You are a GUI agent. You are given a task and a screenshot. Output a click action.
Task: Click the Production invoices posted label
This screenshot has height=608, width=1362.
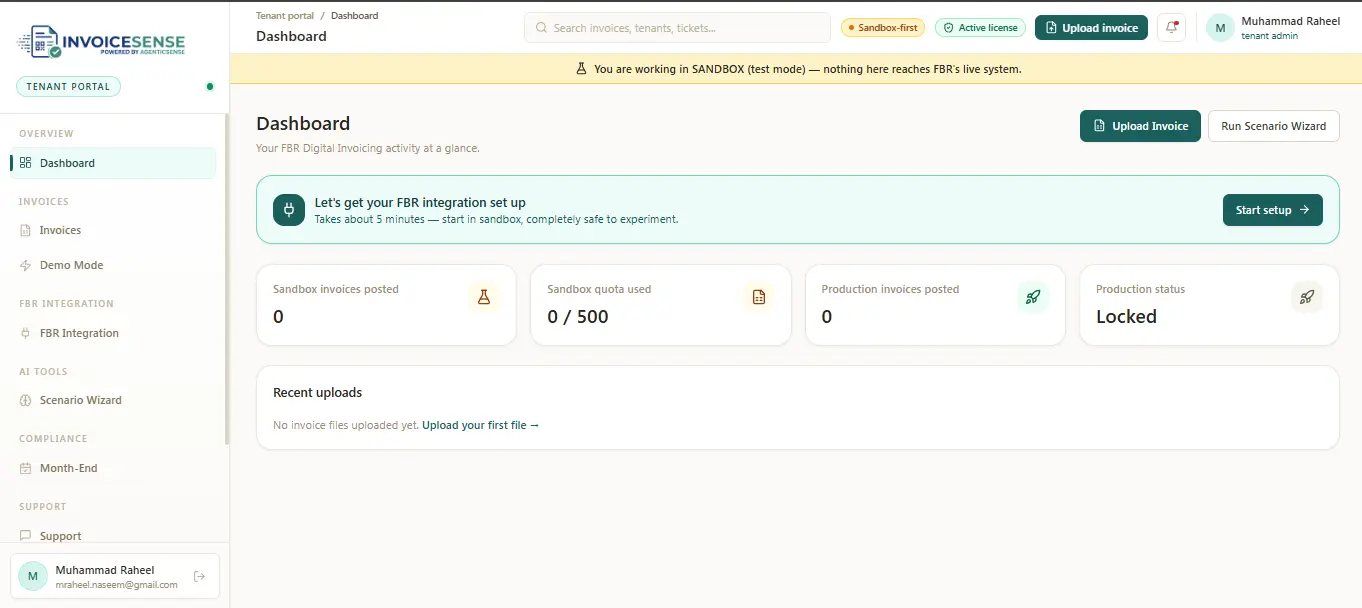(890, 289)
